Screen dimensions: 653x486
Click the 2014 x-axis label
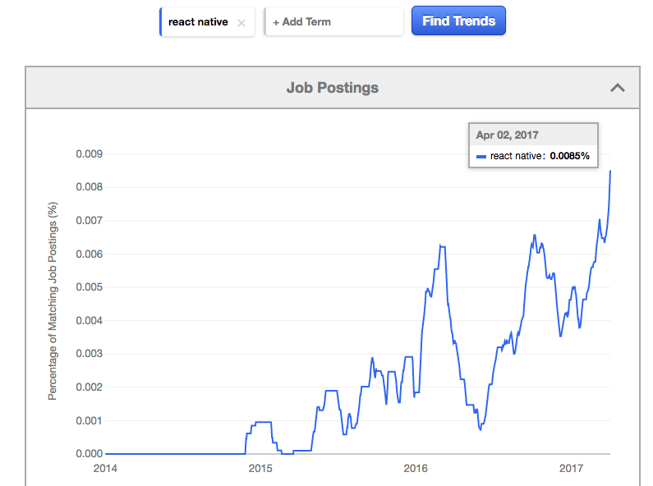pos(105,468)
